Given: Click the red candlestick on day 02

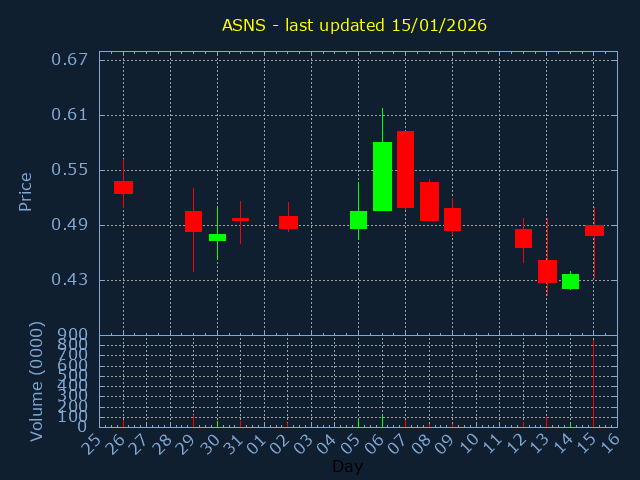Looking at the screenshot, I should (x=288, y=222).
